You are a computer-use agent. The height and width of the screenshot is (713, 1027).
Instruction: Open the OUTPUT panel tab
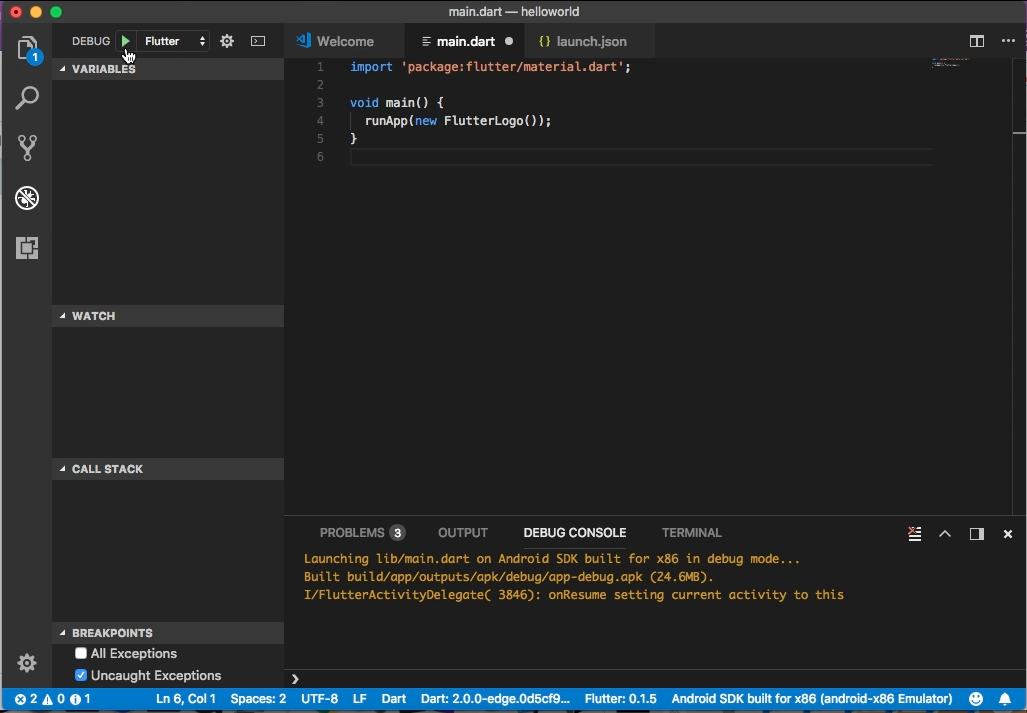pos(462,533)
